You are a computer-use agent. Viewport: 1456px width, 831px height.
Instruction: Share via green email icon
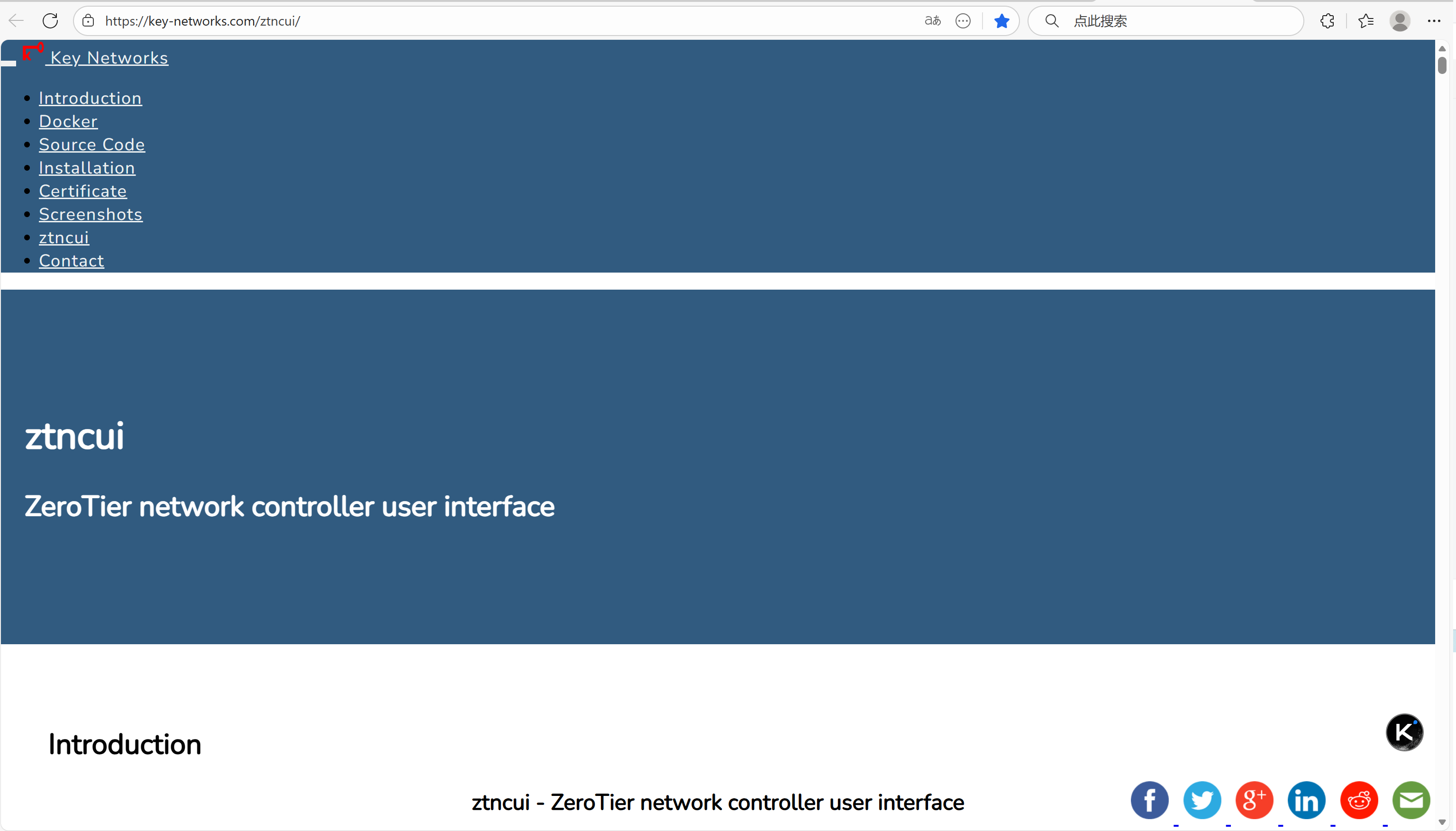1410,800
